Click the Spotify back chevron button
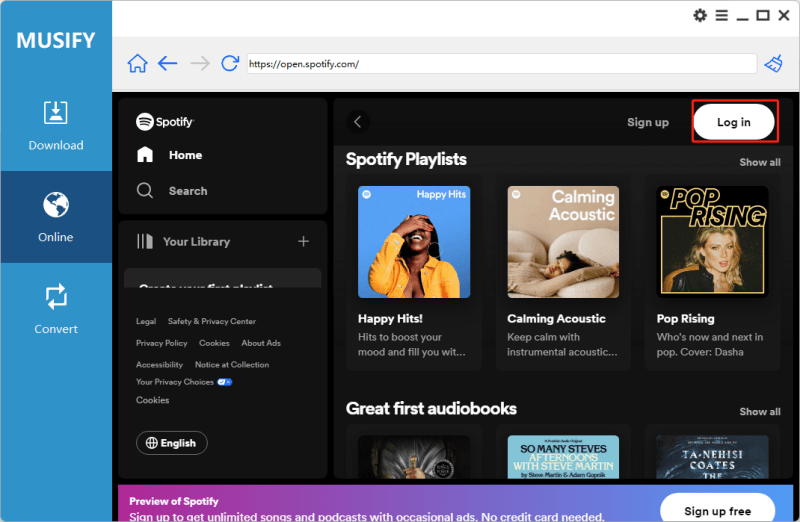 point(358,122)
